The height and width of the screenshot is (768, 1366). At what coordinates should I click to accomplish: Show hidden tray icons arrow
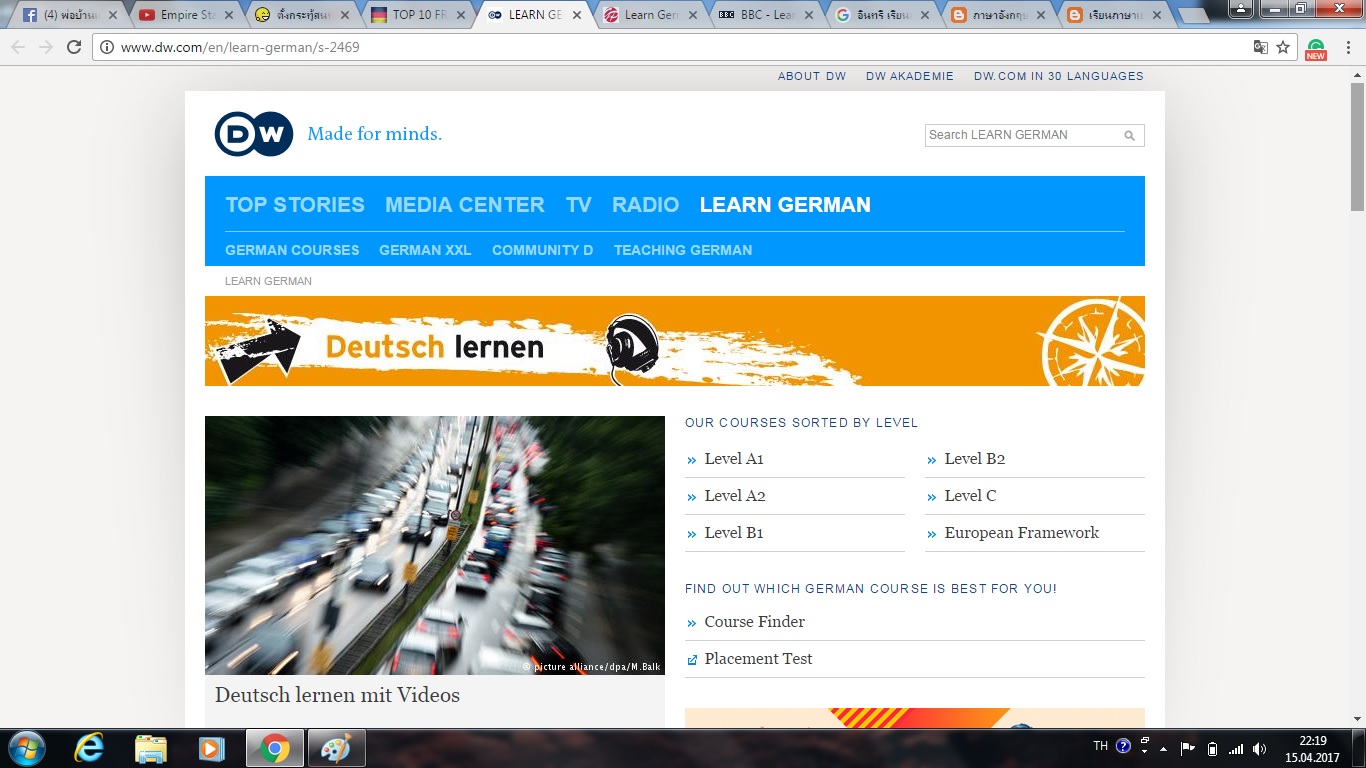[1163, 748]
